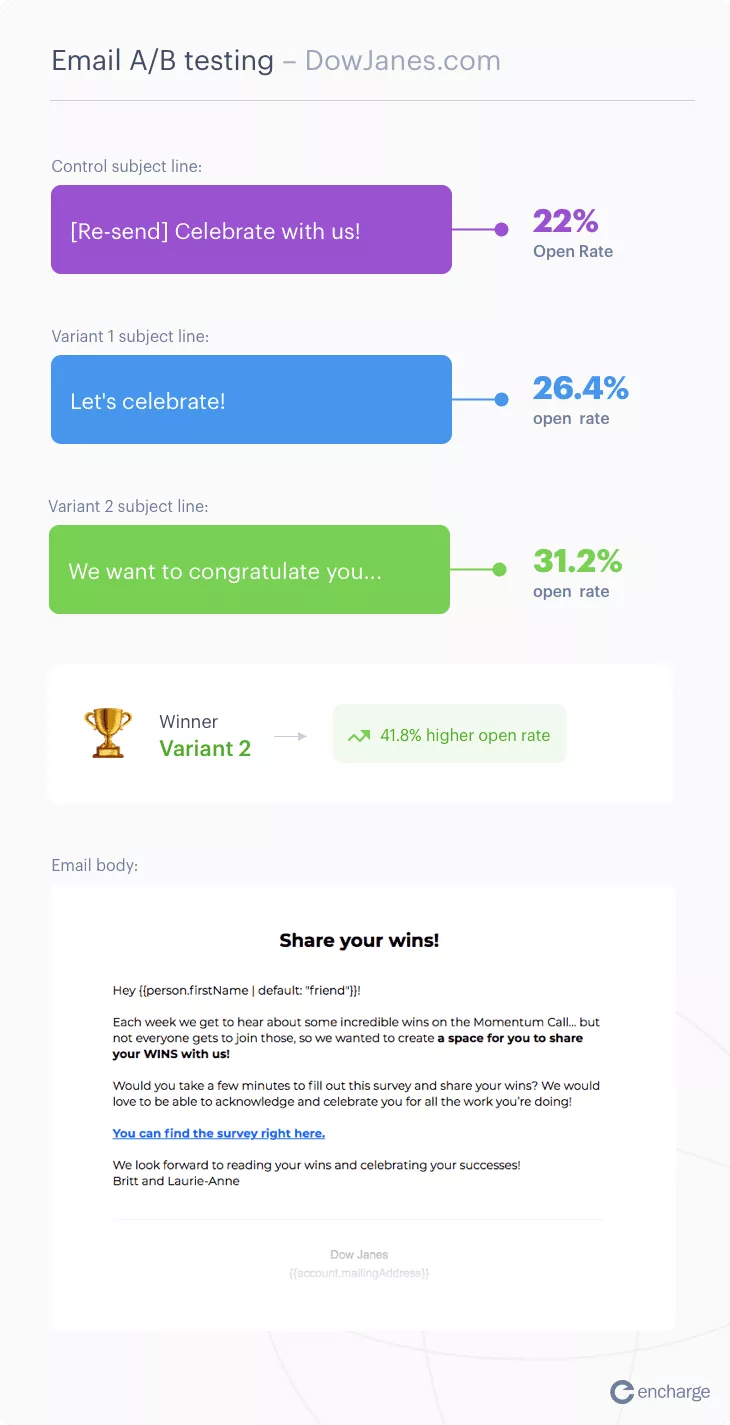Open the survey link in the email
The width and height of the screenshot is (730, 1425).
coord(218,1133)
